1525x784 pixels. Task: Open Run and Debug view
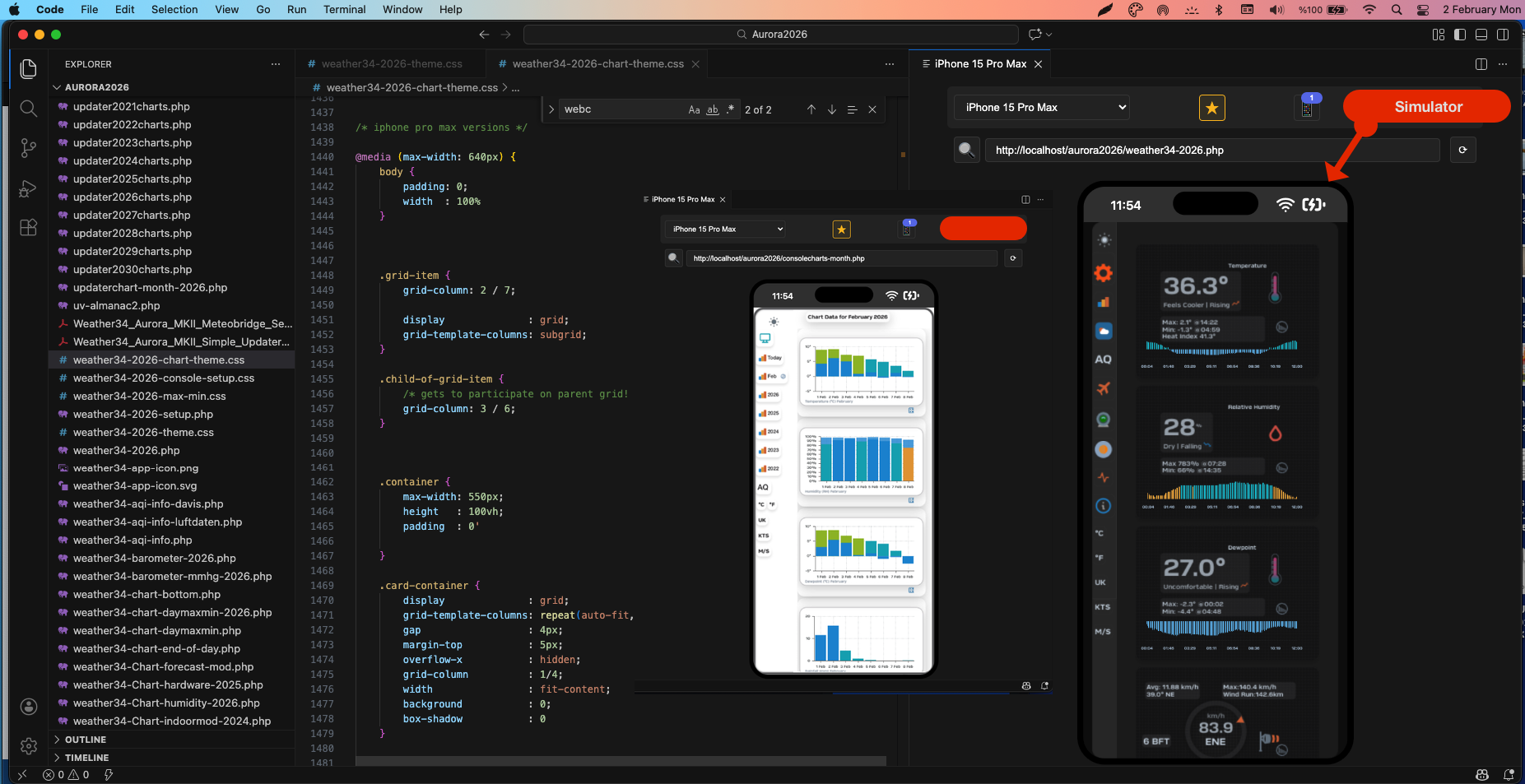[28, 188]
